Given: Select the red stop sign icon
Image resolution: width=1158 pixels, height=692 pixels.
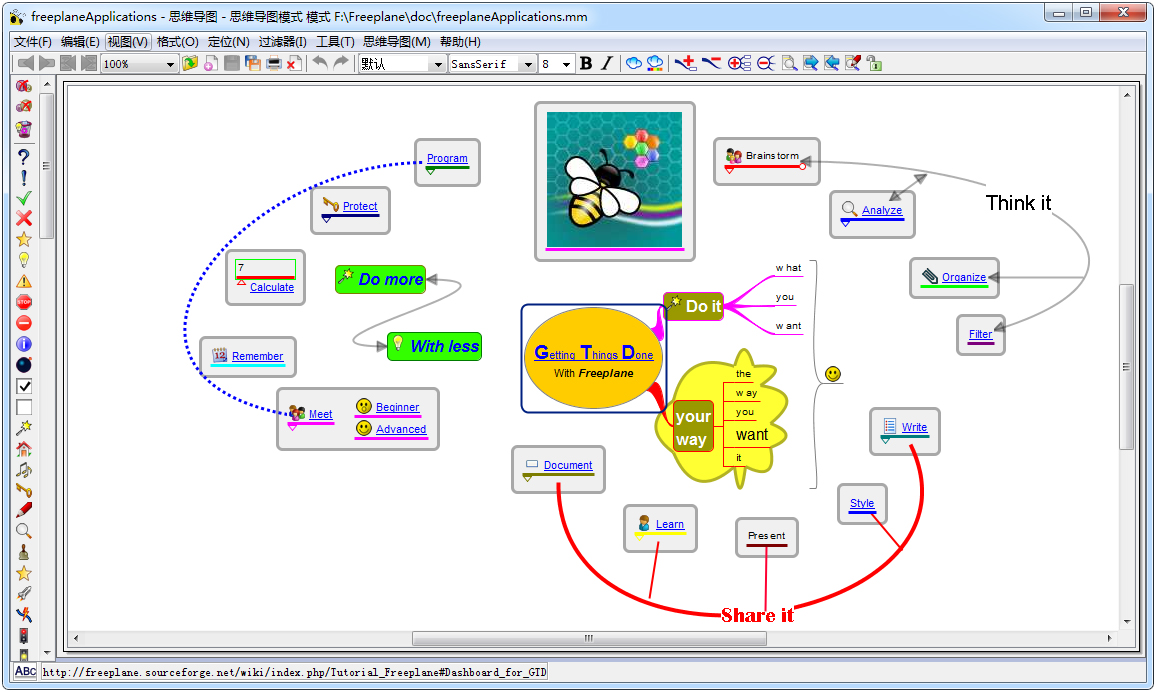Looking at the screenshot, I should tap(24, 302).
